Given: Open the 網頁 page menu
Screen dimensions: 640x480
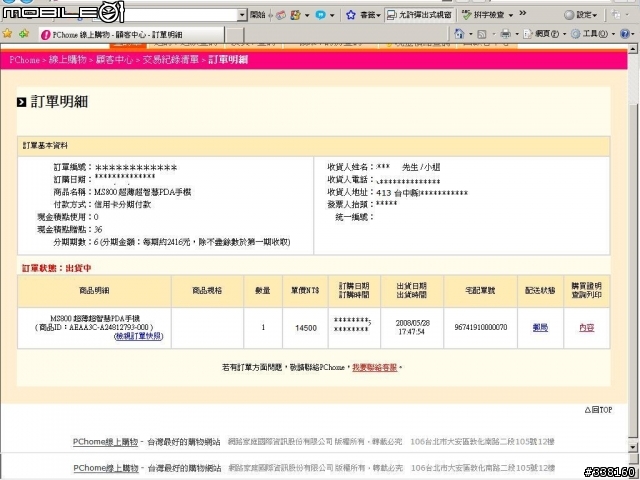Looking at the screenshot, I should click(x=545, y=34).
